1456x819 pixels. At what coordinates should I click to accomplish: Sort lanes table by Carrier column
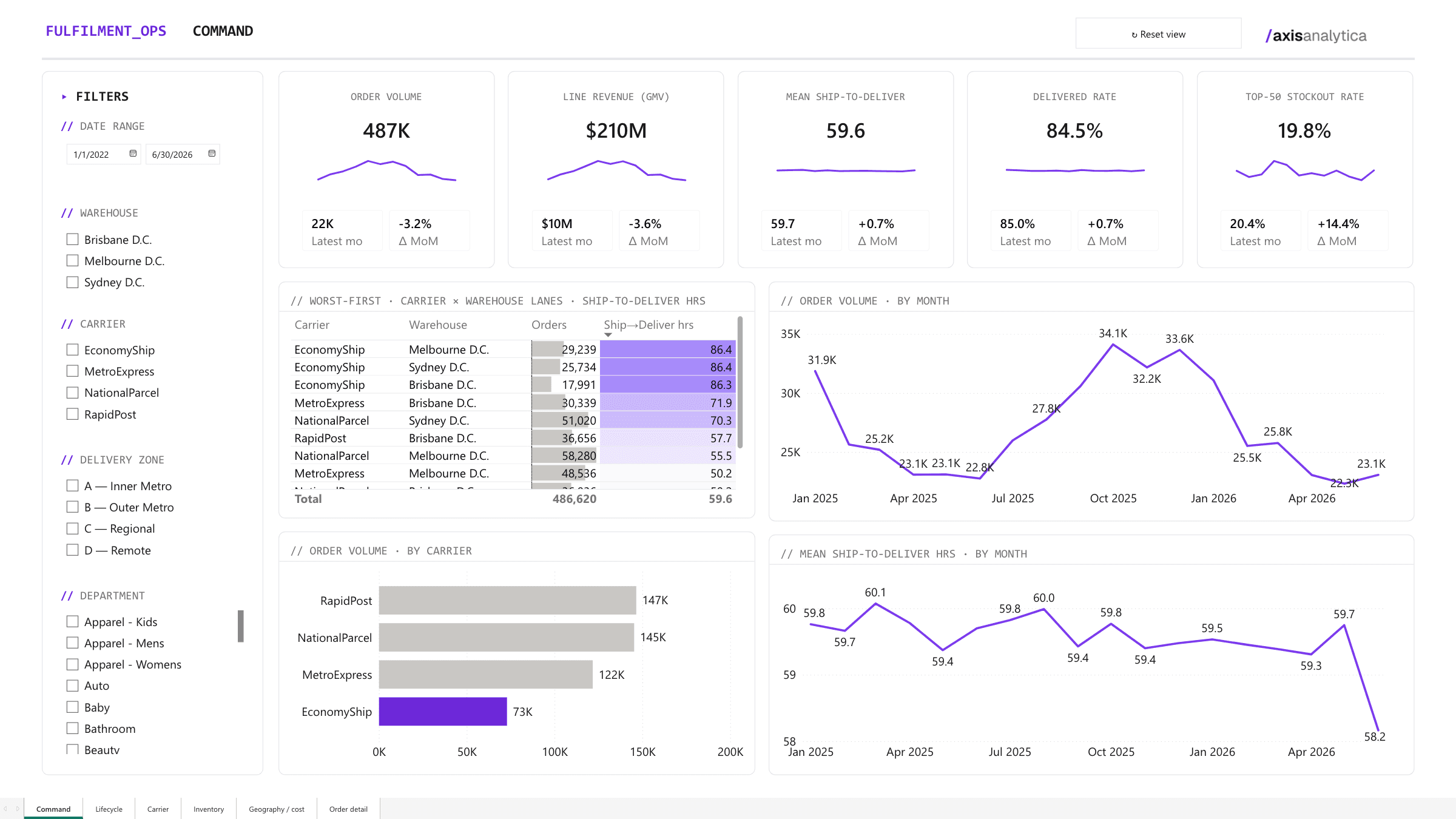(312, 325)
